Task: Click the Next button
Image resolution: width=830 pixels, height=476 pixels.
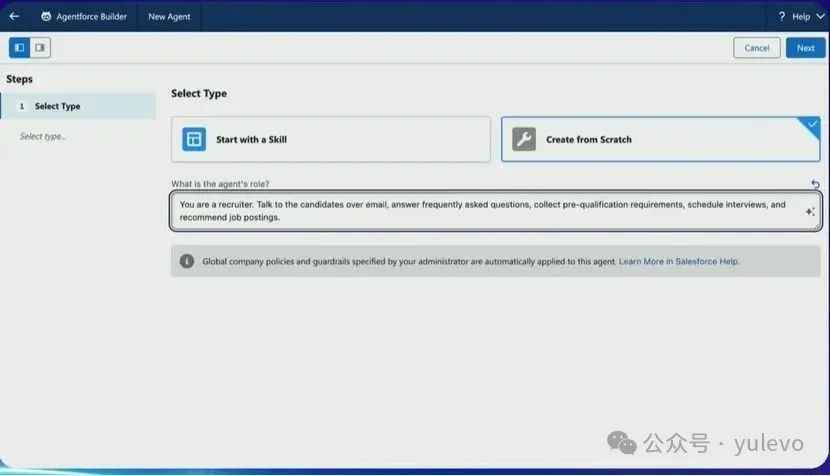Action: 805,48
